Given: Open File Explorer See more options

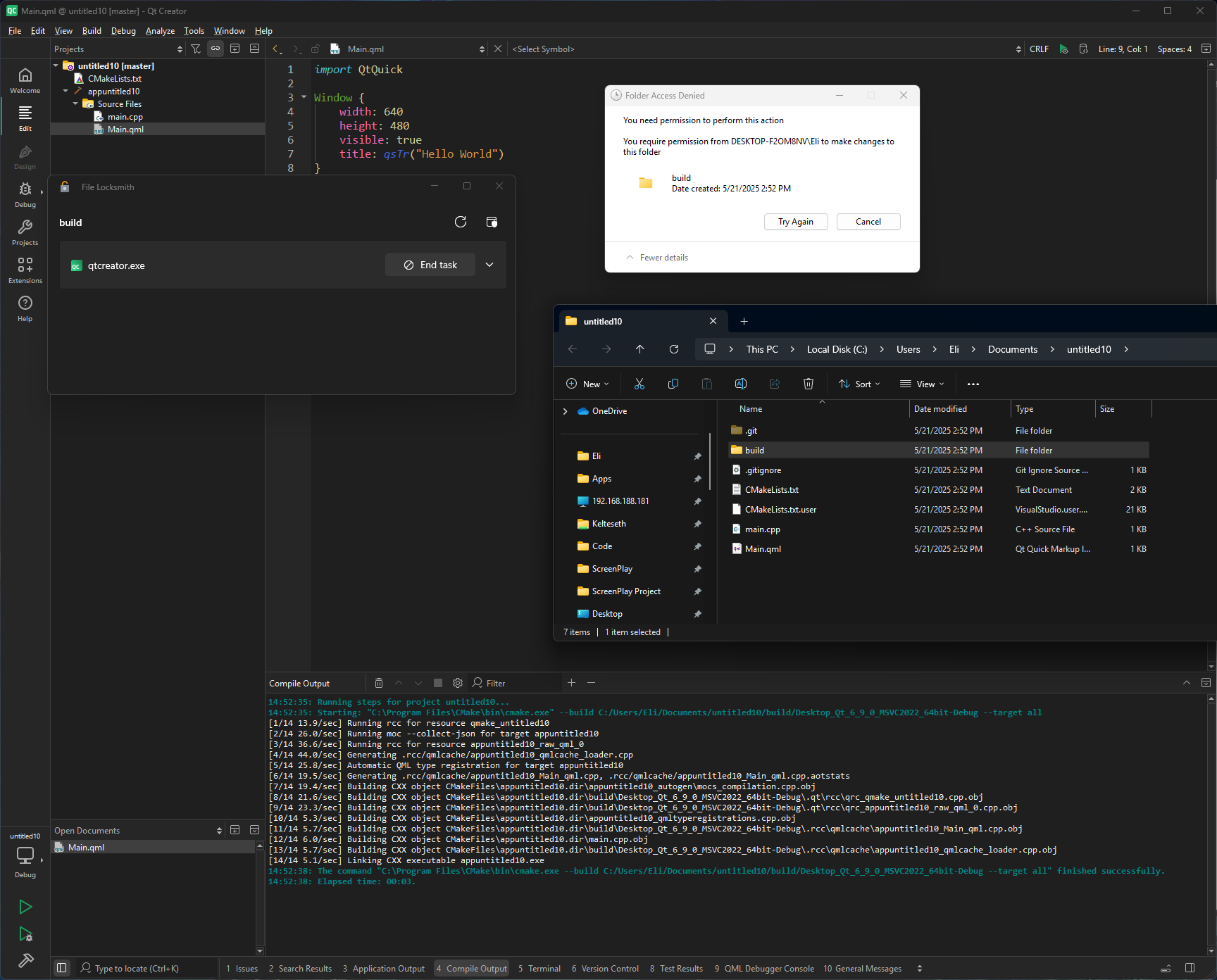Looking at the screenshot, I should [973, 384].
